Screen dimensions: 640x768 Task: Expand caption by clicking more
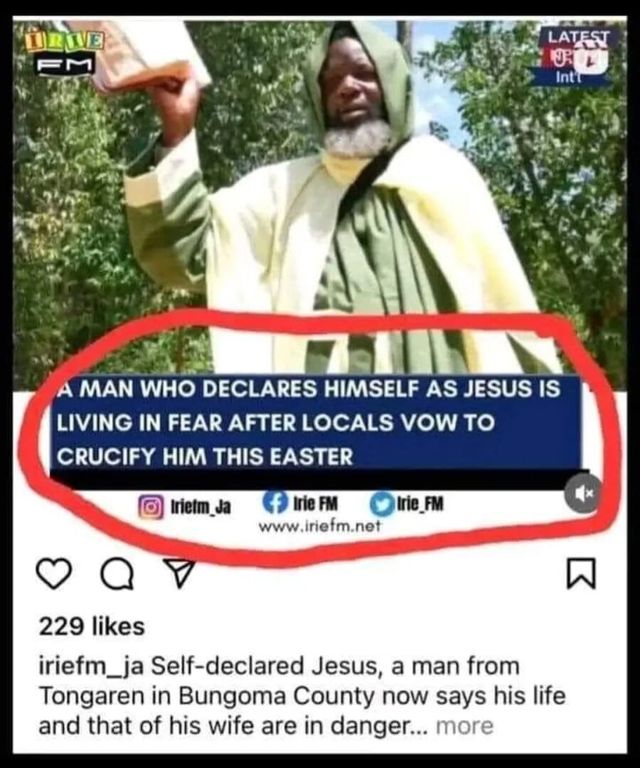[464, 725]
